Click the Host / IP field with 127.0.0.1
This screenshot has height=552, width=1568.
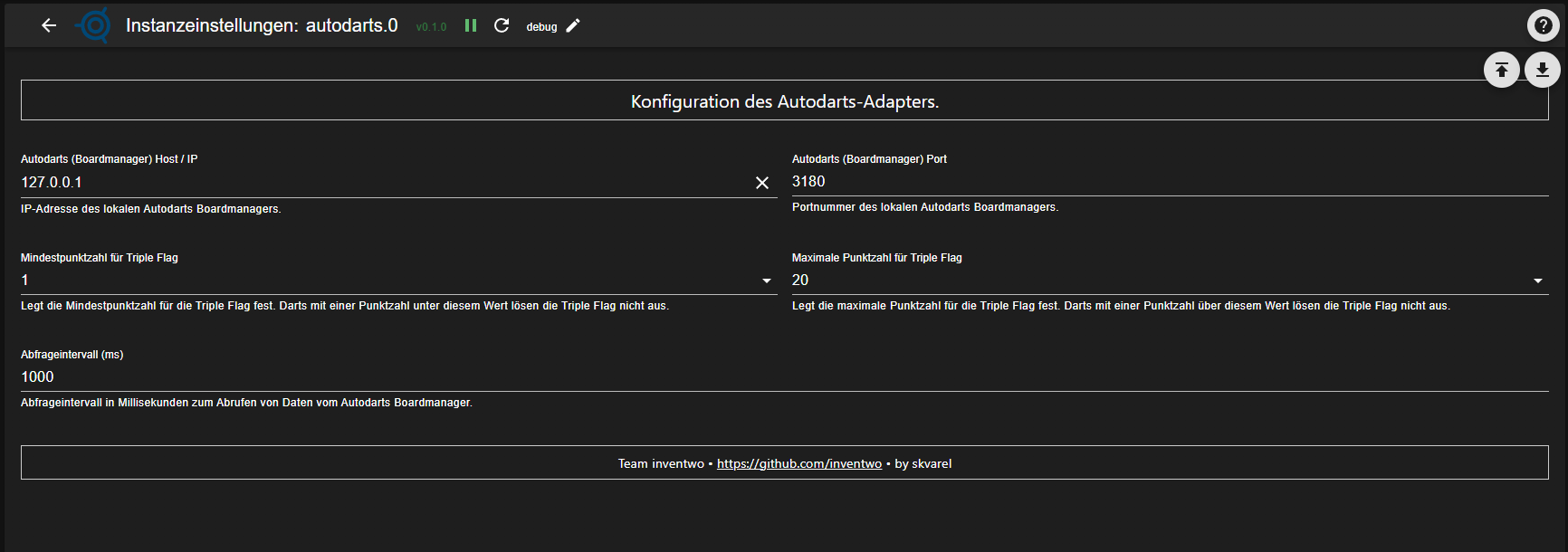click(x=380, y=183)
